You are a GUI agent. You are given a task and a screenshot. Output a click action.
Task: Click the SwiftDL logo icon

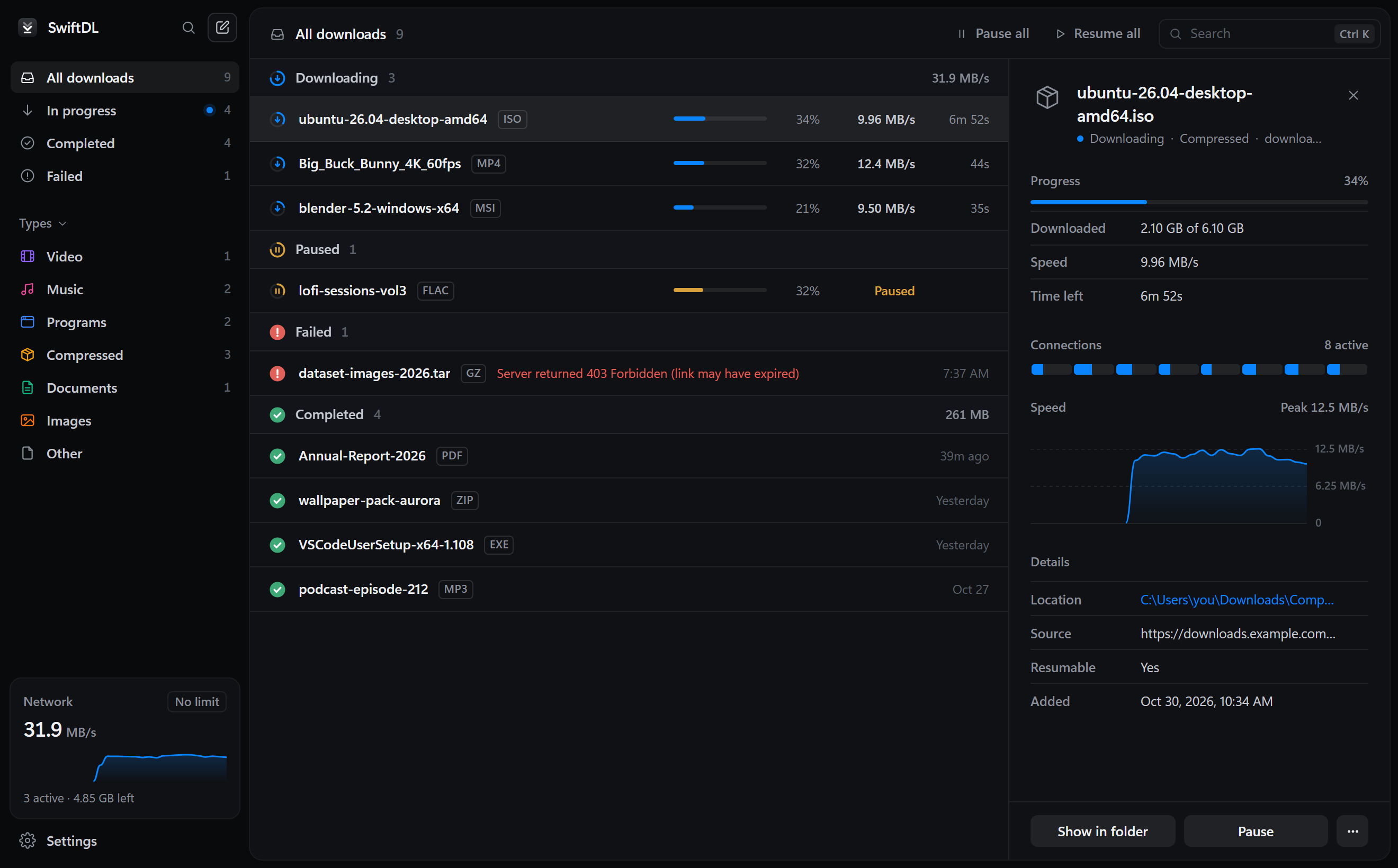[x=28, y=28]
